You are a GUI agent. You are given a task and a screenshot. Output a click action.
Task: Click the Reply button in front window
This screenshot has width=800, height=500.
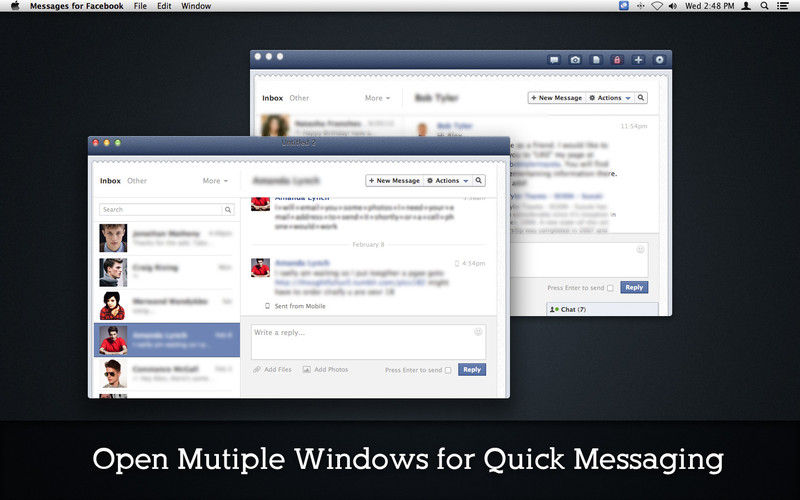[x=472, y=369]
